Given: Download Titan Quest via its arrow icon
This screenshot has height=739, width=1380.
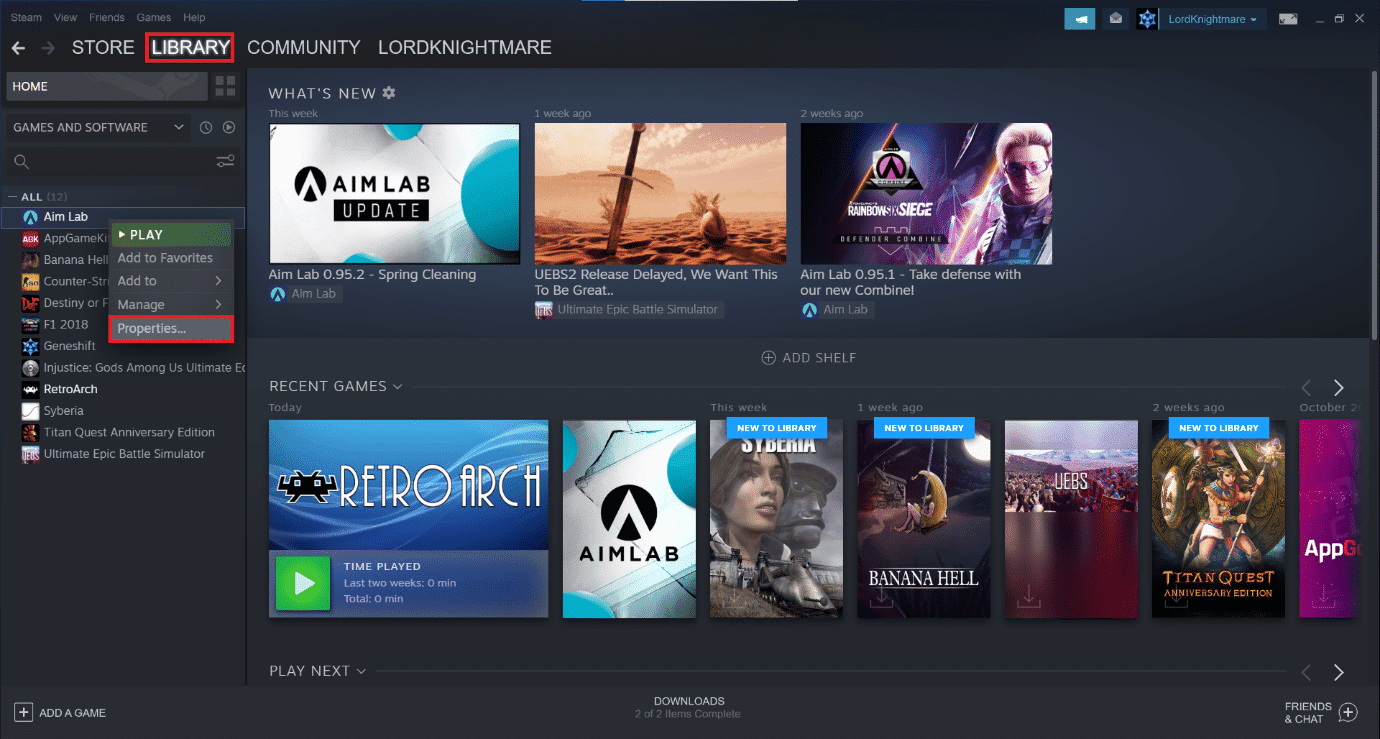Looking at the screenshot, I should 1177,597.
